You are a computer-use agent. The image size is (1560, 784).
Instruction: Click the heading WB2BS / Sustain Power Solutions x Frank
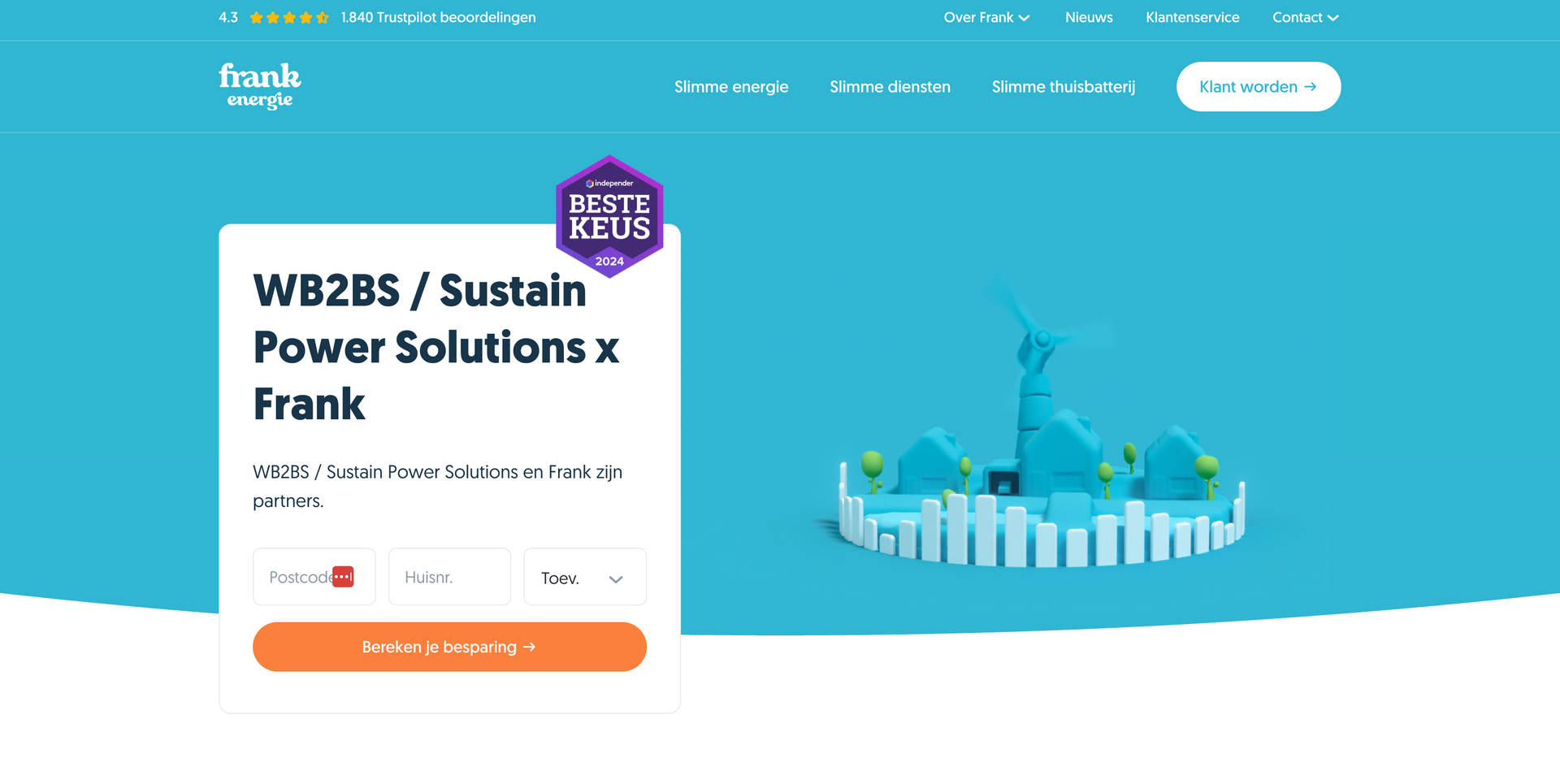[x=436, y=347]
